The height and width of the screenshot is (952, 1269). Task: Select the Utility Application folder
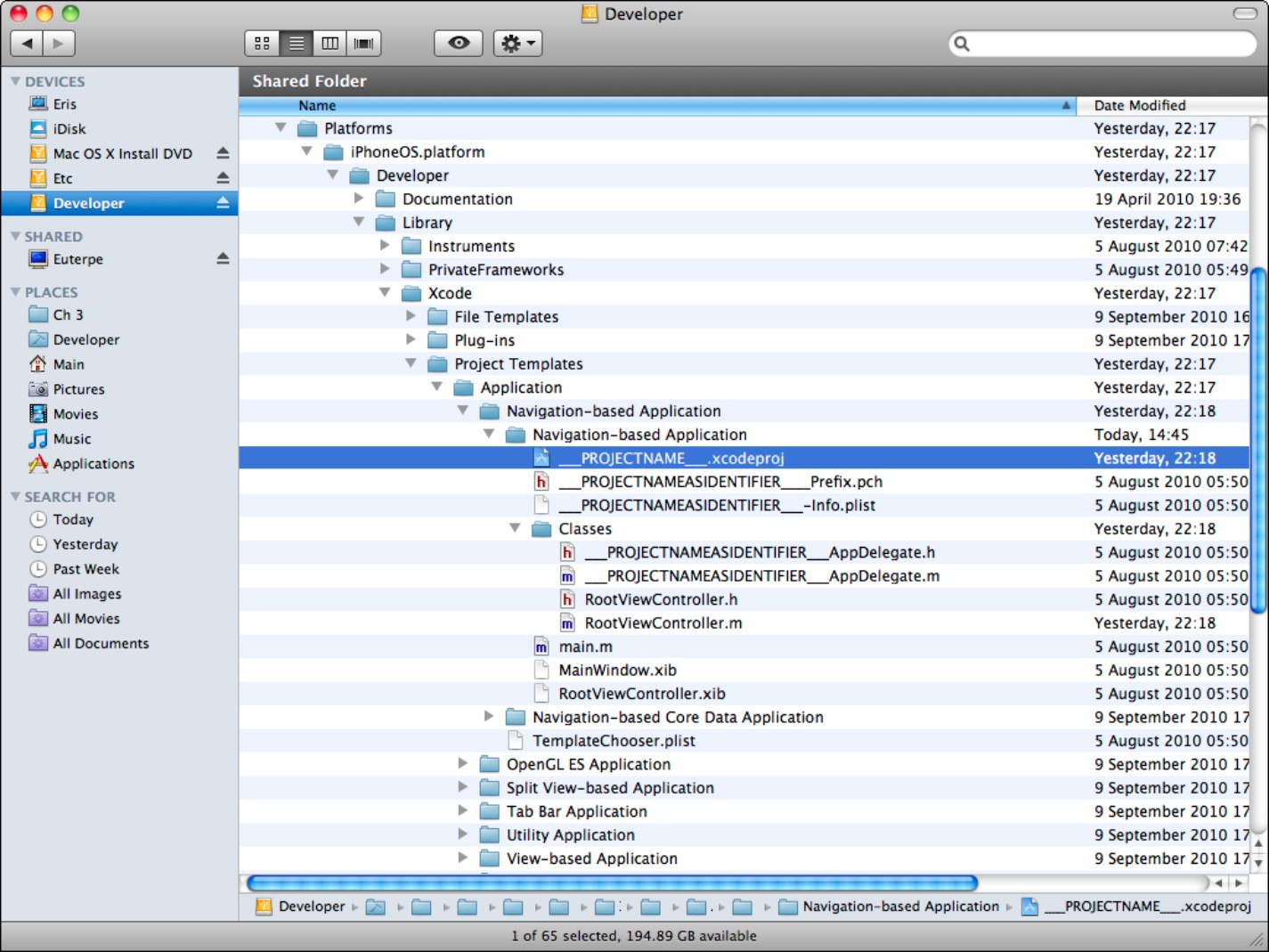744,835
